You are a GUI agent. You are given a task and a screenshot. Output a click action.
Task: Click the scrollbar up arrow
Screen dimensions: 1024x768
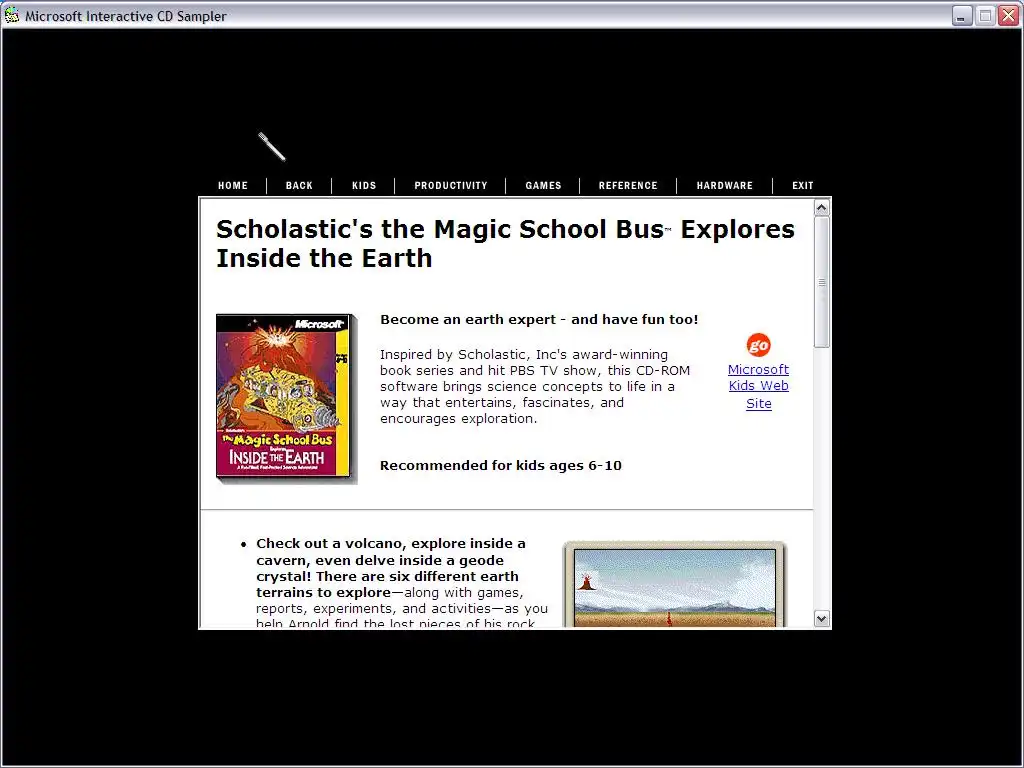[822, 208]
